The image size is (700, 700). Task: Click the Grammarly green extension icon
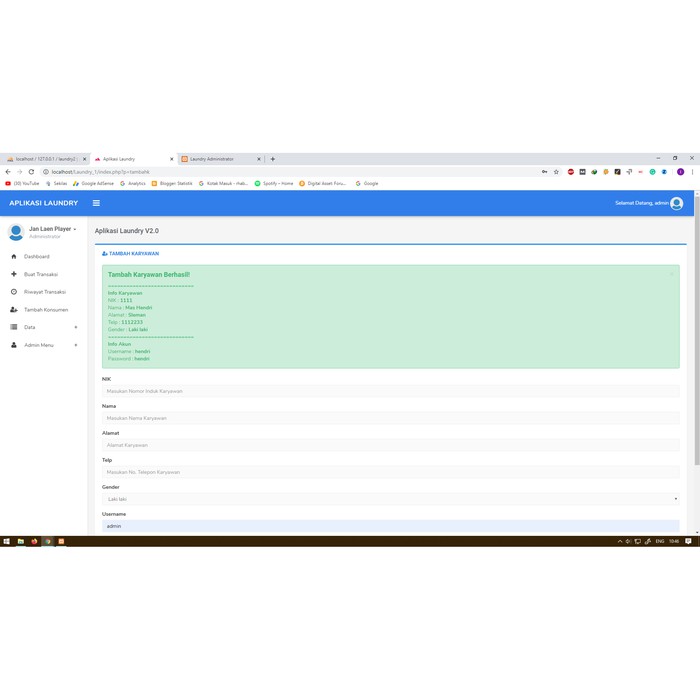(x=652, y=172)
